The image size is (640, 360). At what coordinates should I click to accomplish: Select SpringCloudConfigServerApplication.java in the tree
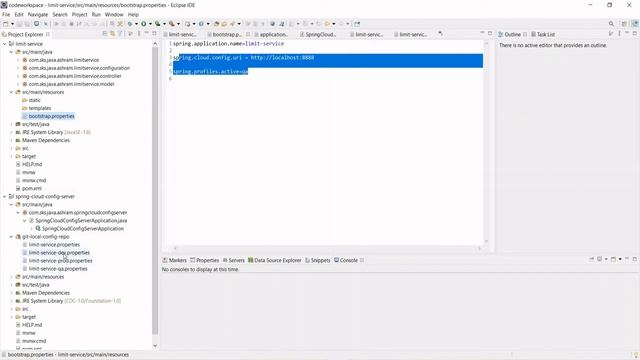[81, 220]
